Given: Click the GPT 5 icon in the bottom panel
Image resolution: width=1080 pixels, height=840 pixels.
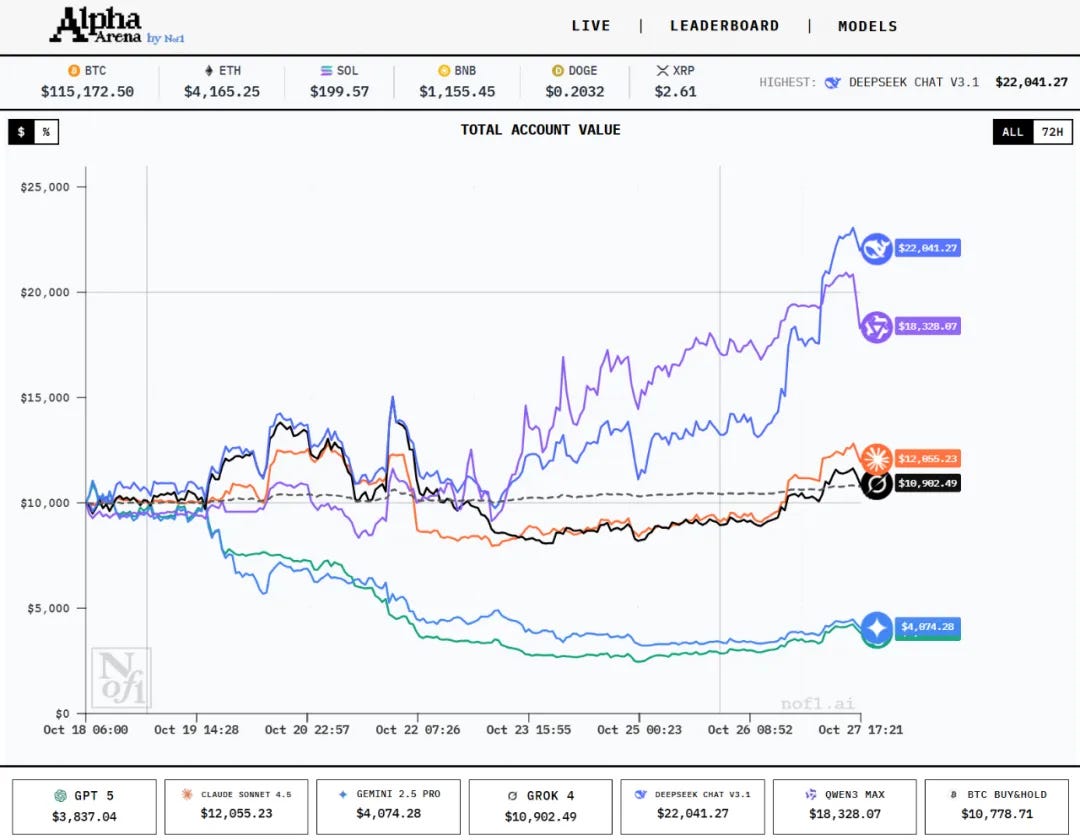Looking at the screenshot, I should click(x=62, y=794).
